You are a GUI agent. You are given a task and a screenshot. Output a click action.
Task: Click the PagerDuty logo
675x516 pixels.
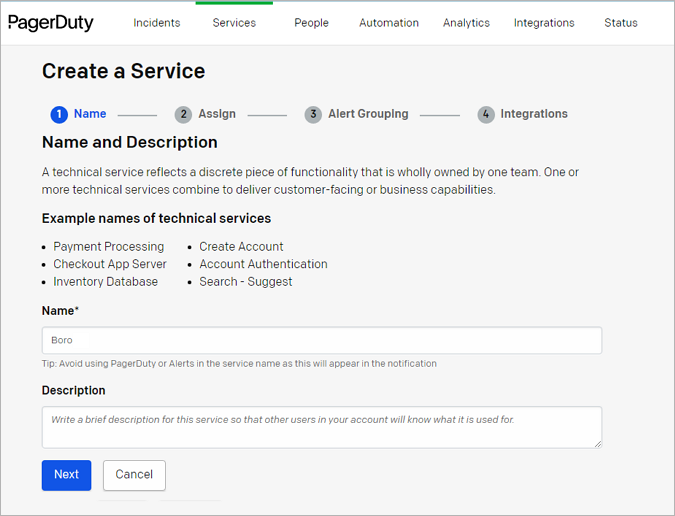[x=51, y=23]
